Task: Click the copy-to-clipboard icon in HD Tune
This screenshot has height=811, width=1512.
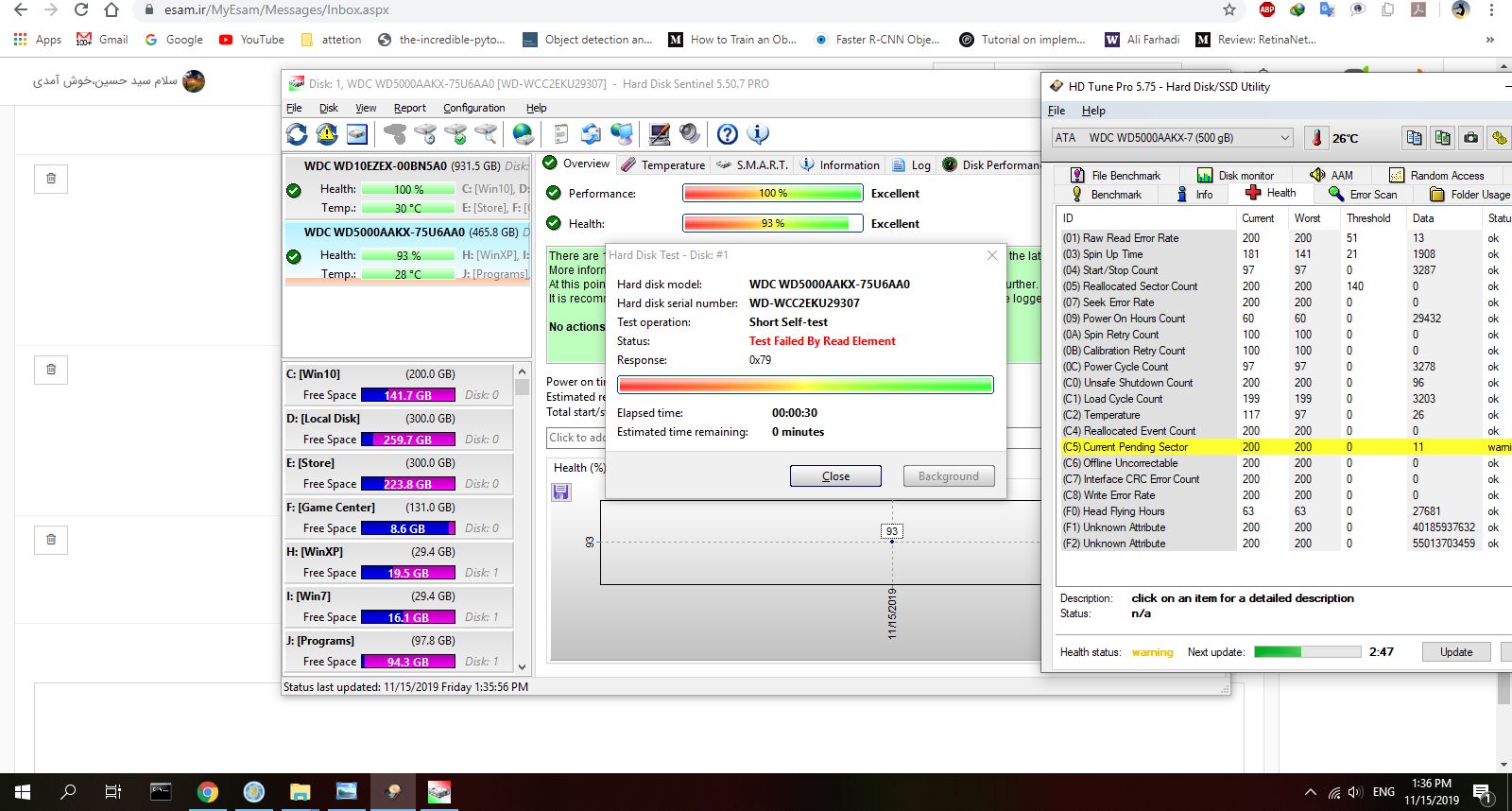Action: pos(1414,138)
